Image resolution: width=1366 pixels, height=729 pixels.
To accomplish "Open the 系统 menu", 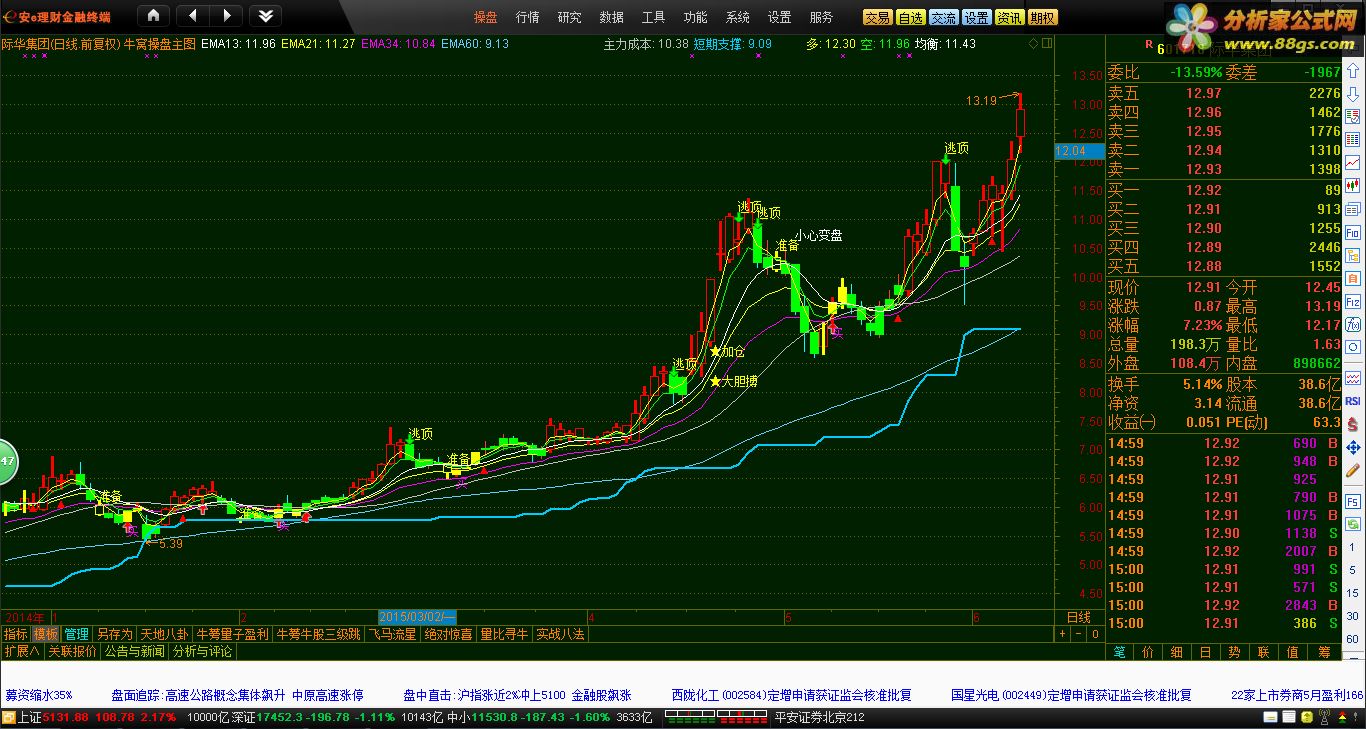I will [738, 17].
